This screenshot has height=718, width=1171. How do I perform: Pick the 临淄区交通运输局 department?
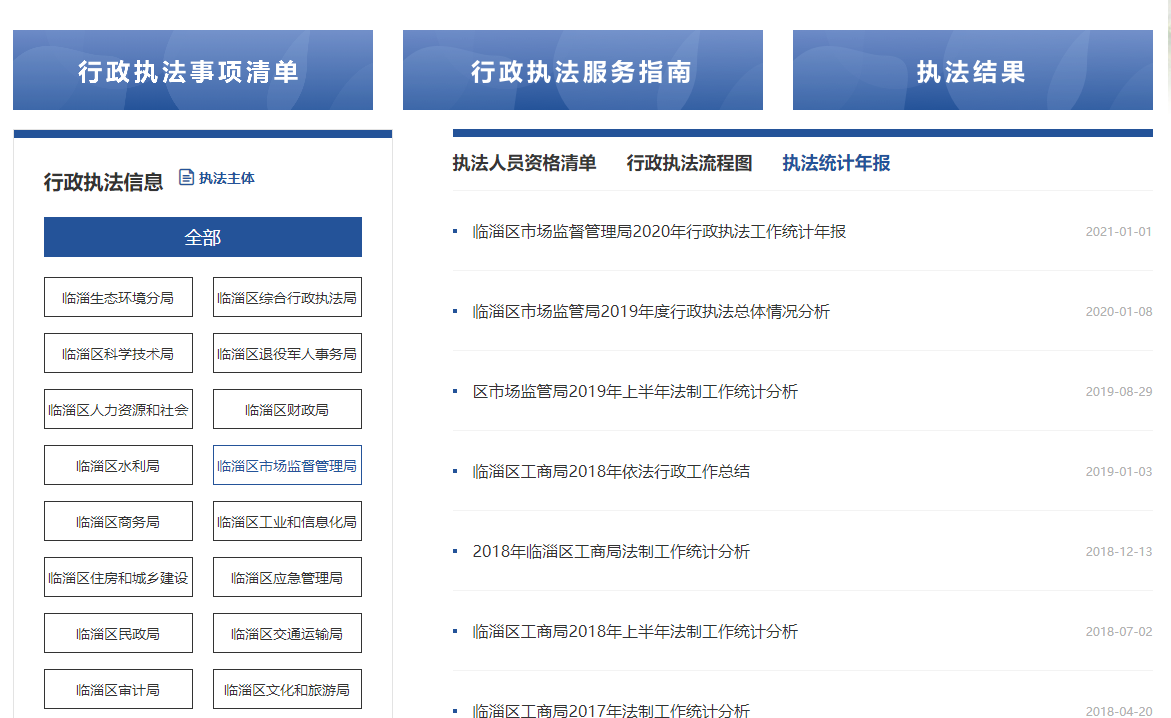point(287,634)
